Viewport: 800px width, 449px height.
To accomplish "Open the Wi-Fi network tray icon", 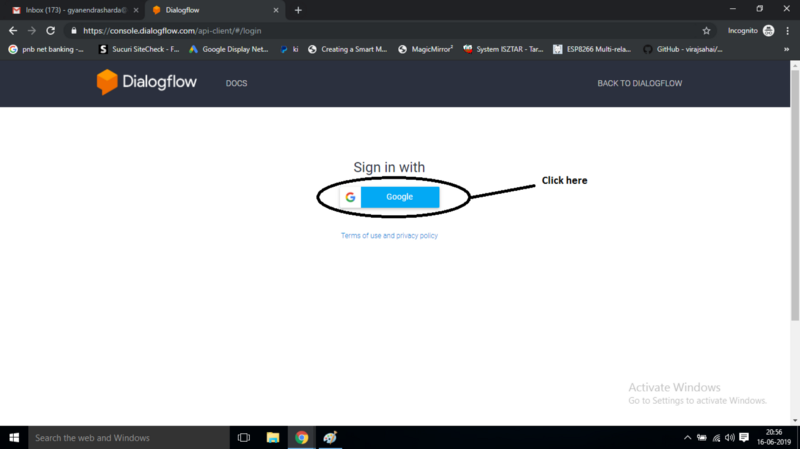I will point(716,438).
